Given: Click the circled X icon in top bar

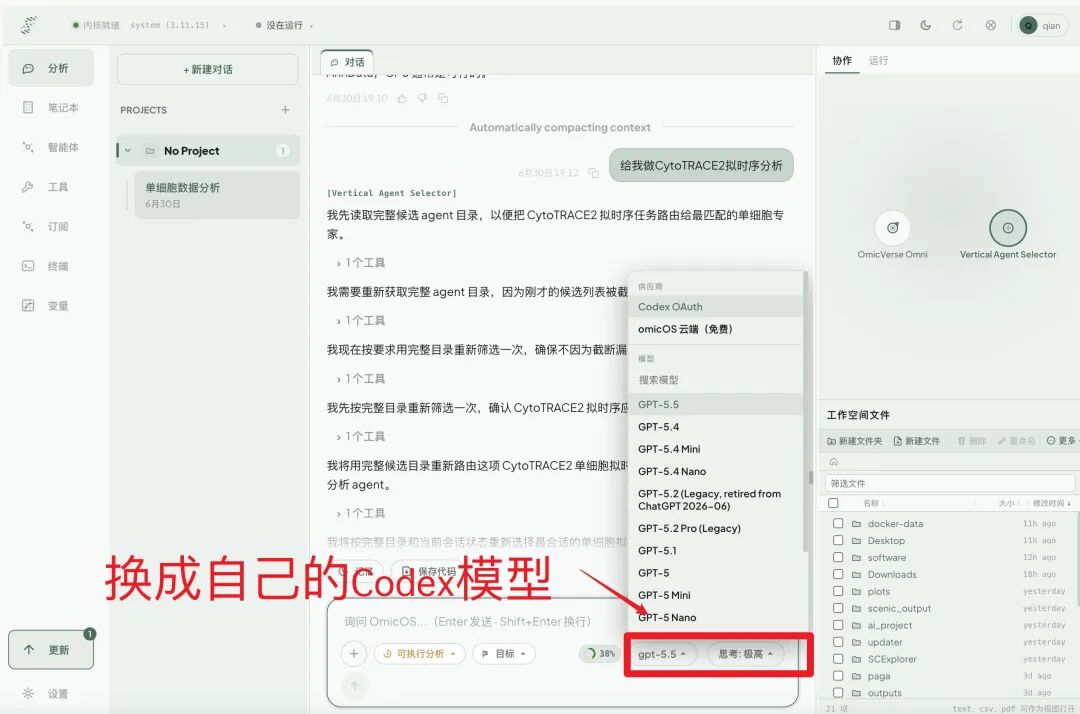Looking at the screenshot, I should [x=990, y=25].
